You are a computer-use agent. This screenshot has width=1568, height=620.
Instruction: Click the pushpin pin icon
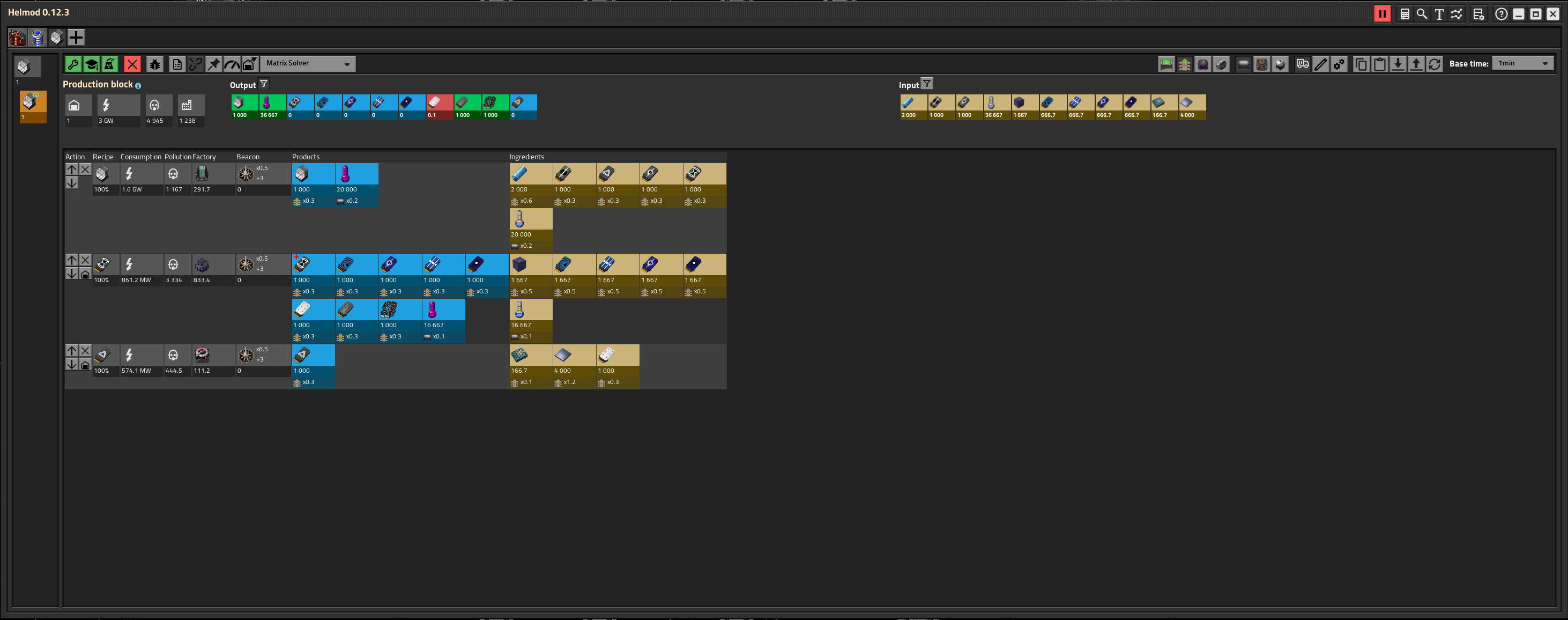pos(214,64)
